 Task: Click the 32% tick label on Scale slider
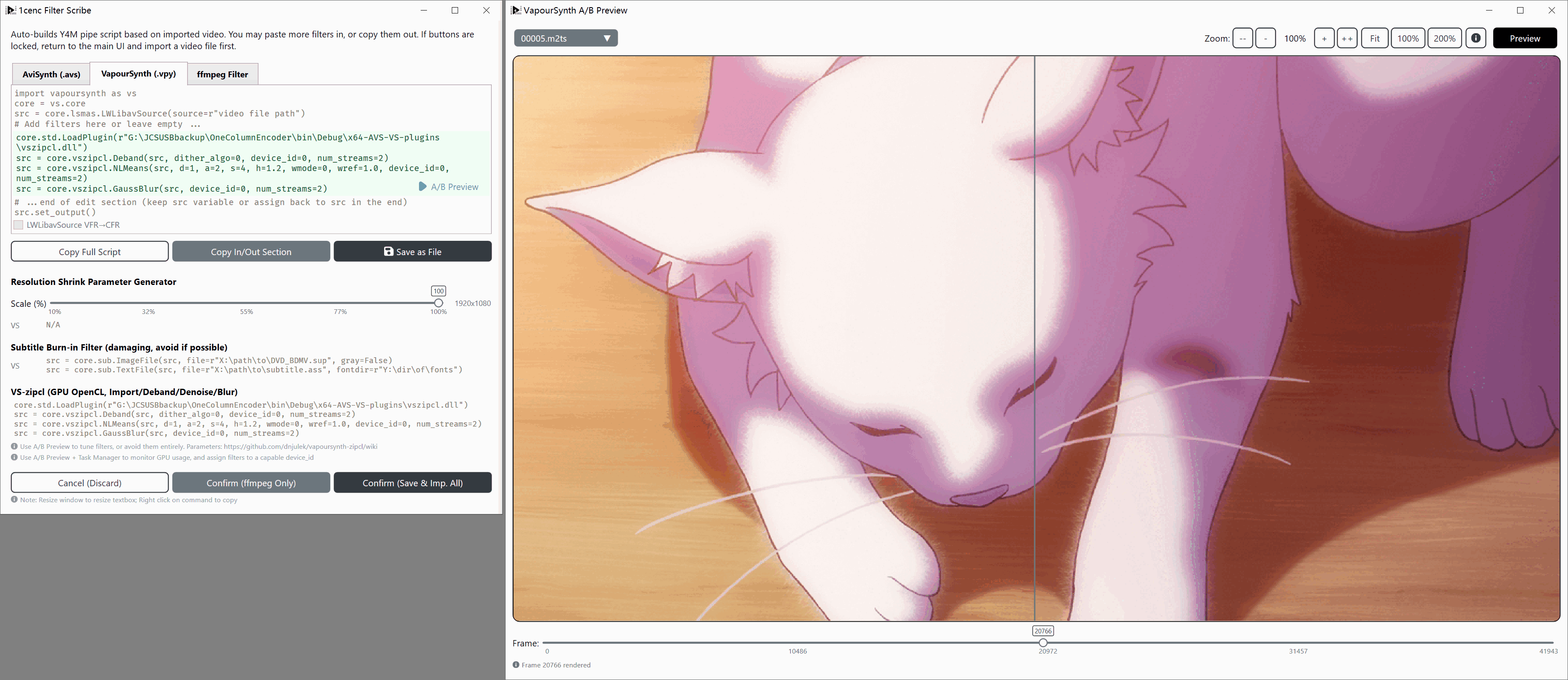pos(148,312)
